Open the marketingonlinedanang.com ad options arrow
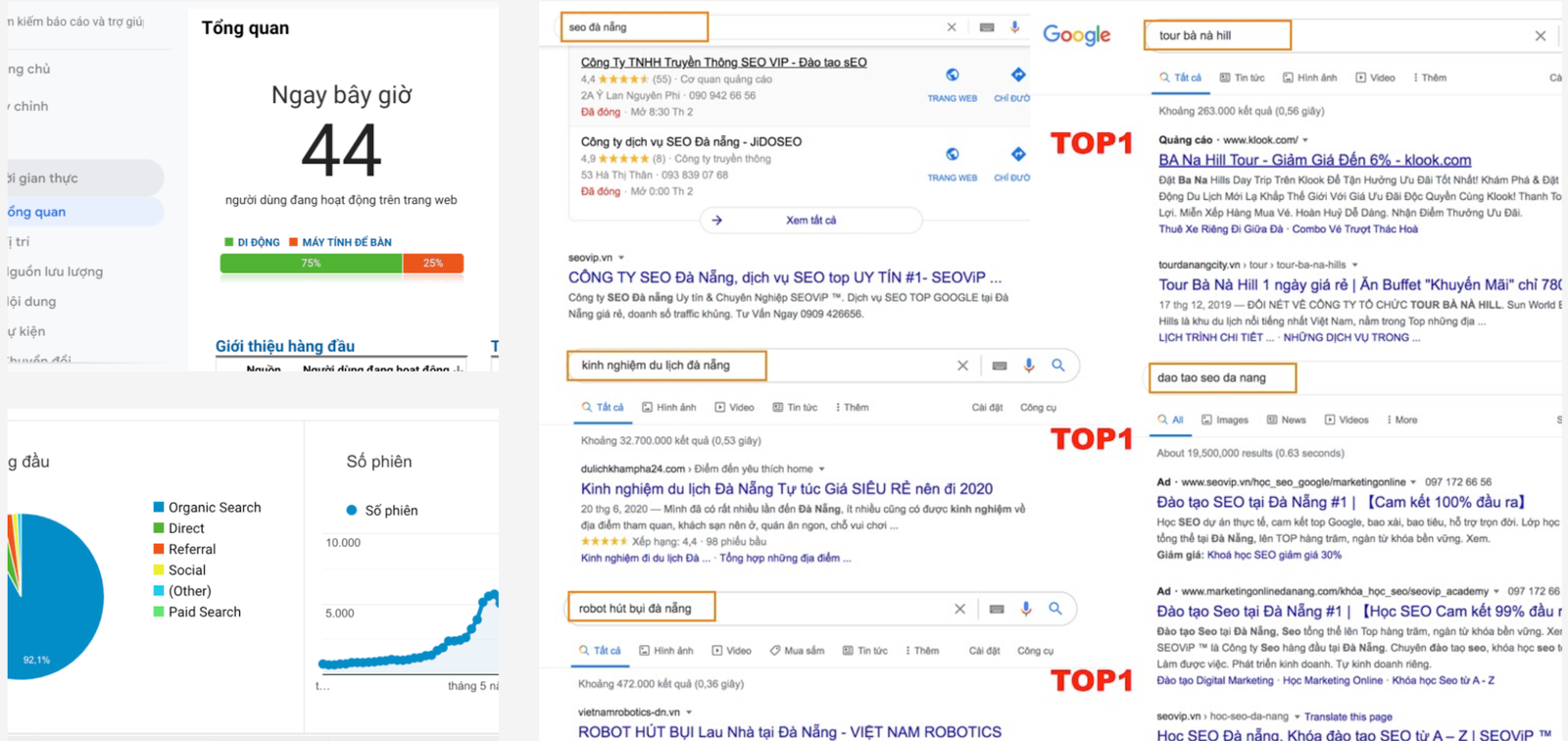Image resolution: width=1568 pixels, height=741 pixels. 1496,591
